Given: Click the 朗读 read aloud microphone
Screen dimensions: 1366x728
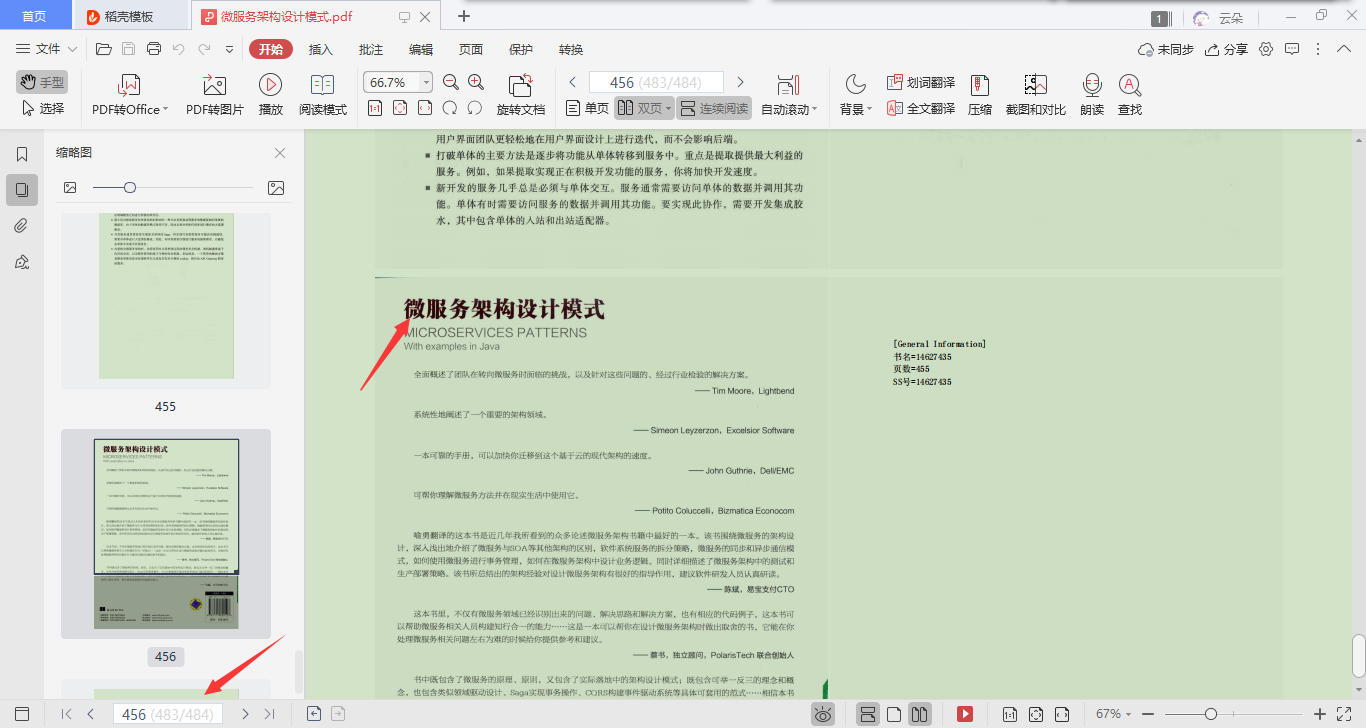Looking at the screenshot, I should click(x=1092, y=95).
